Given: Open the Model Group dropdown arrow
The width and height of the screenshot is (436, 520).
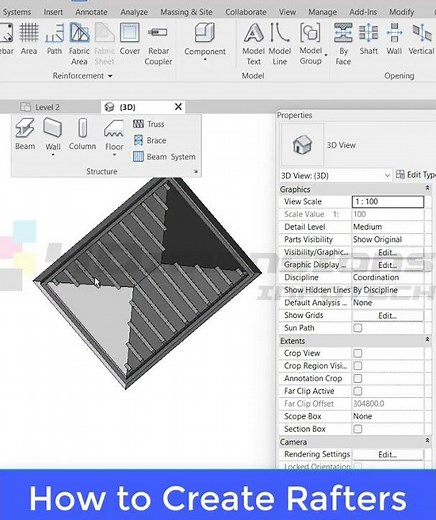Looking at the screenshot, I should [x=326, y=55].
